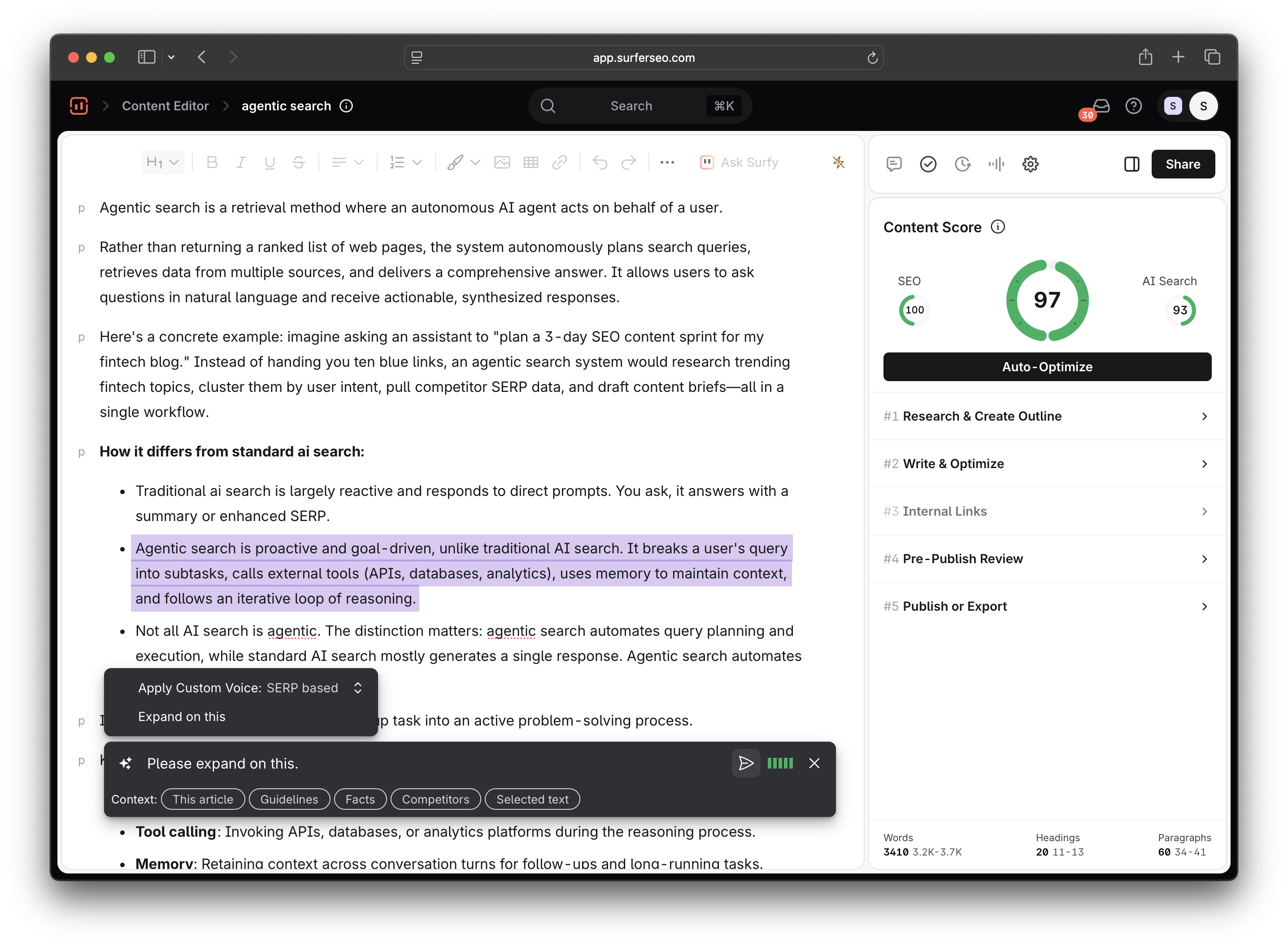Undo the last edit
Screen dimensions: 1288x947
pyautogui.click(x=600, y=162)
